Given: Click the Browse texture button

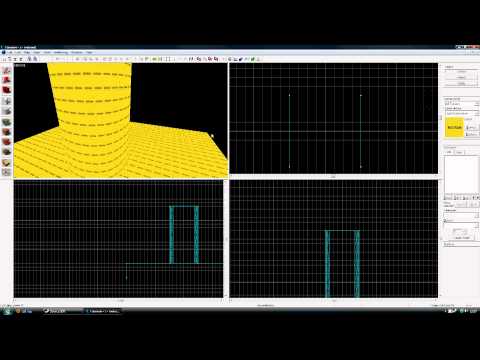Looking at the screenshot, I should click(x=472, y=128).
